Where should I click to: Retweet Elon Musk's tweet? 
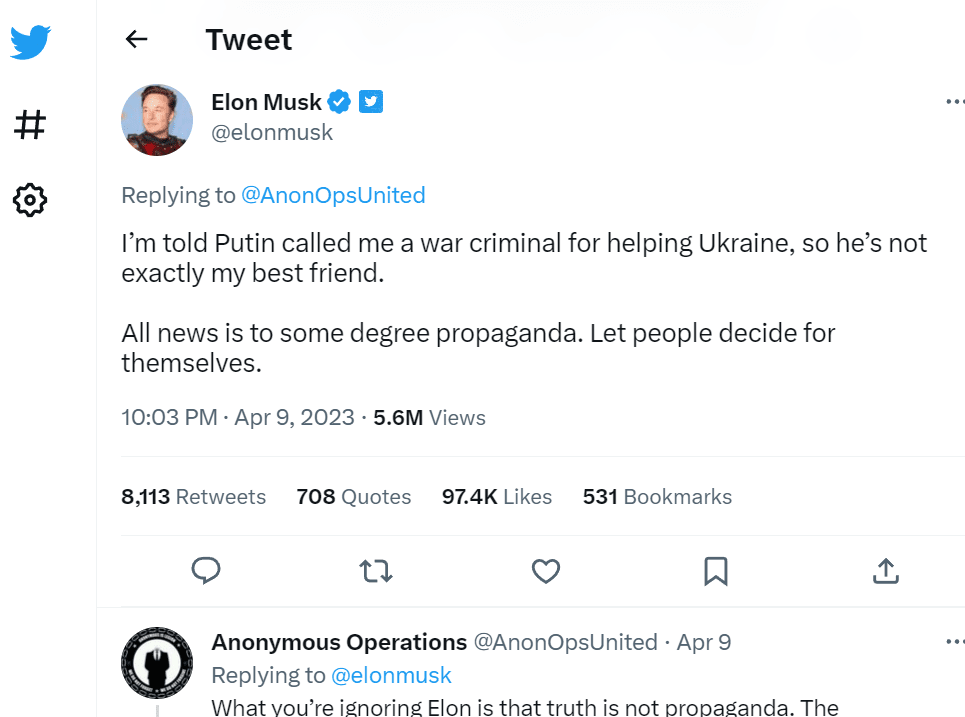pos(376,571)
